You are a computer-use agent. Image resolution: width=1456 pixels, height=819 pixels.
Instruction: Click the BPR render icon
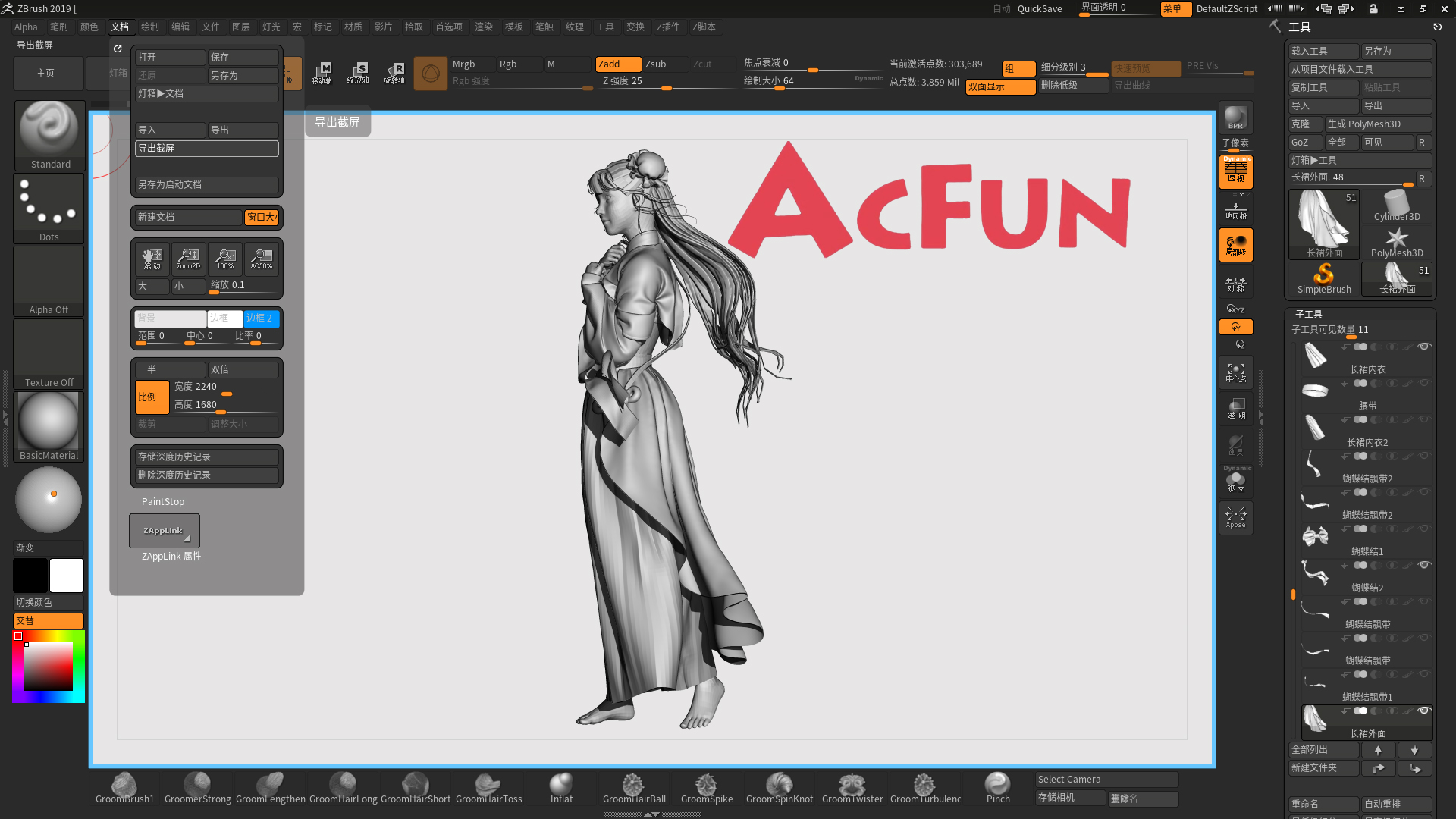[1235, 118]
